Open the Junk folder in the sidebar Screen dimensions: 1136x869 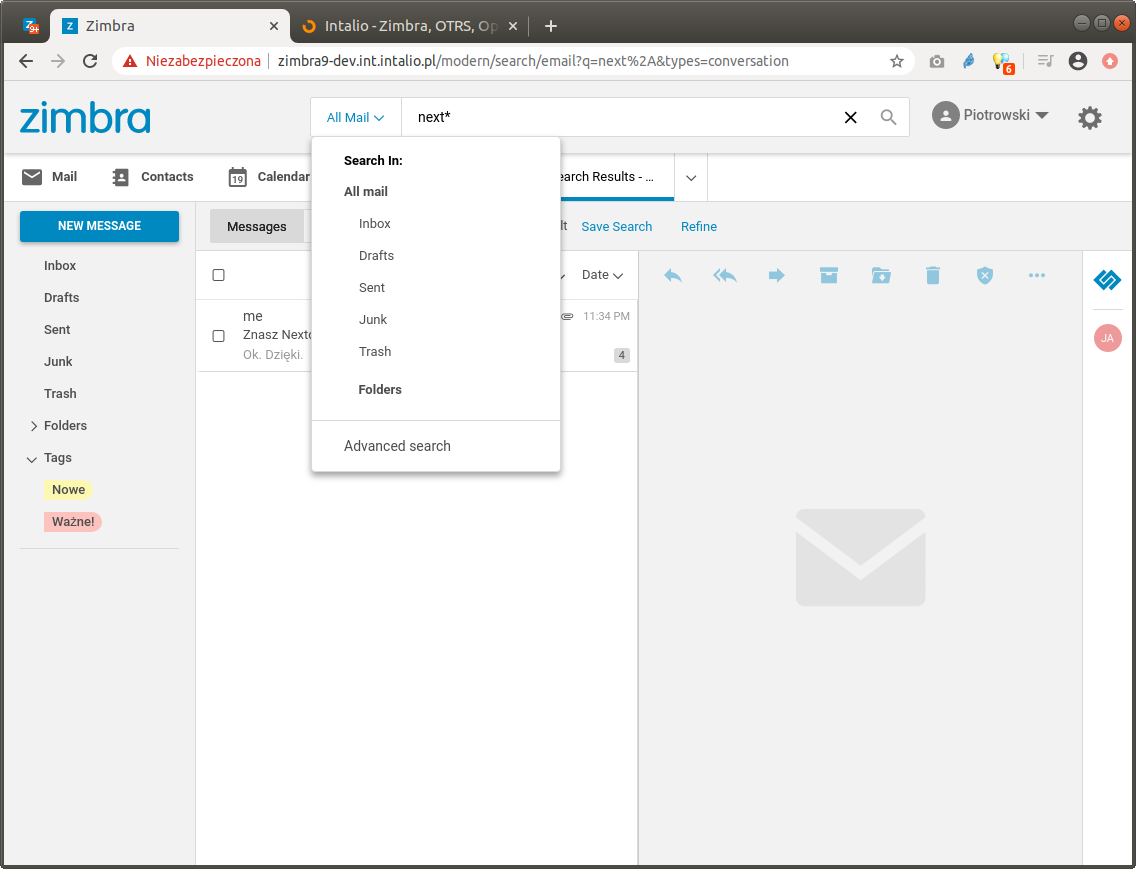click(x=58, y=362)
